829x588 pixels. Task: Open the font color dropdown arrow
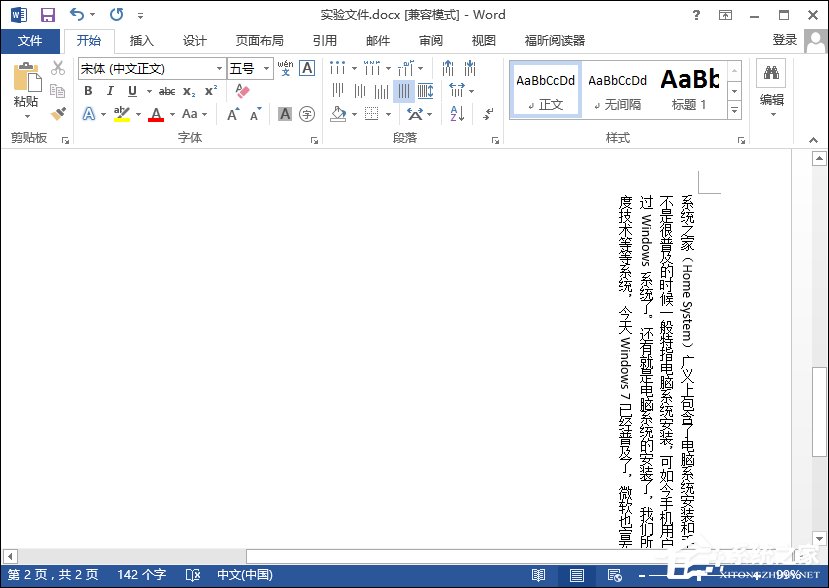[x=172, y=114]
